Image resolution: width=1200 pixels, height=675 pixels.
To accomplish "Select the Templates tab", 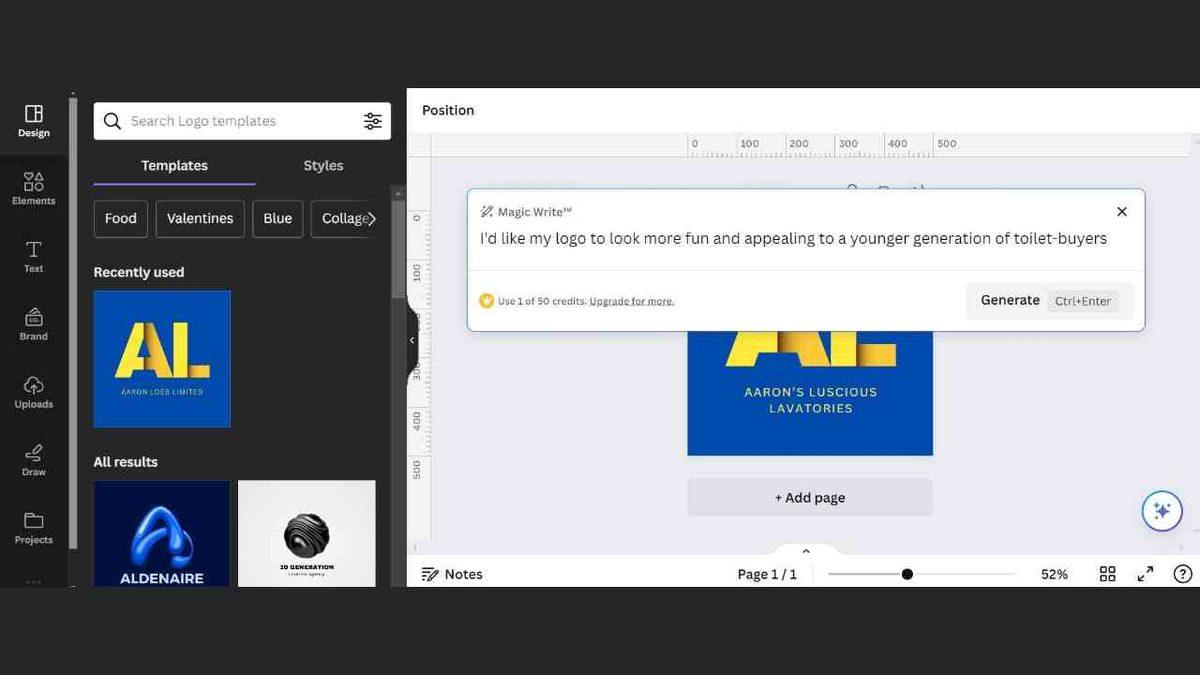I will pyautogui.click(x=174, y=166).
